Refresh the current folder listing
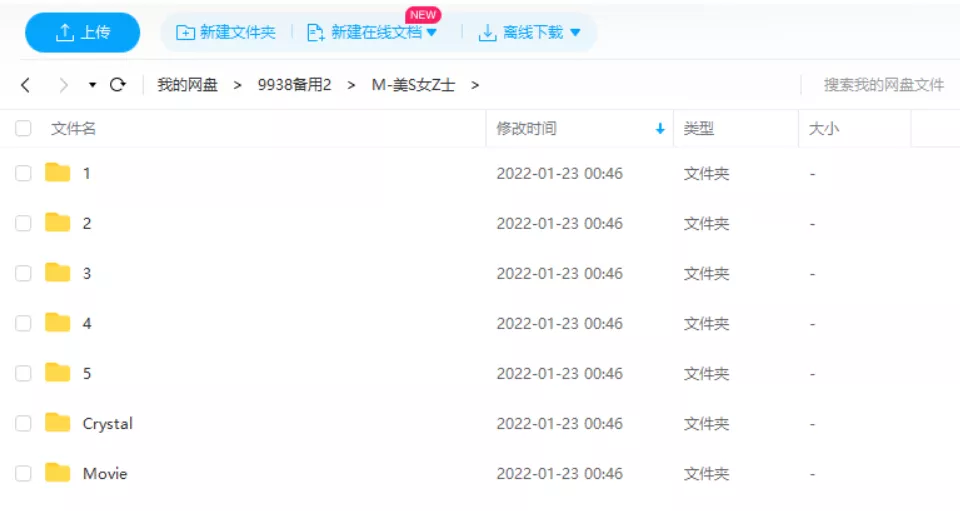Viewport: 960px width, 511px height. tap(118, 85)
